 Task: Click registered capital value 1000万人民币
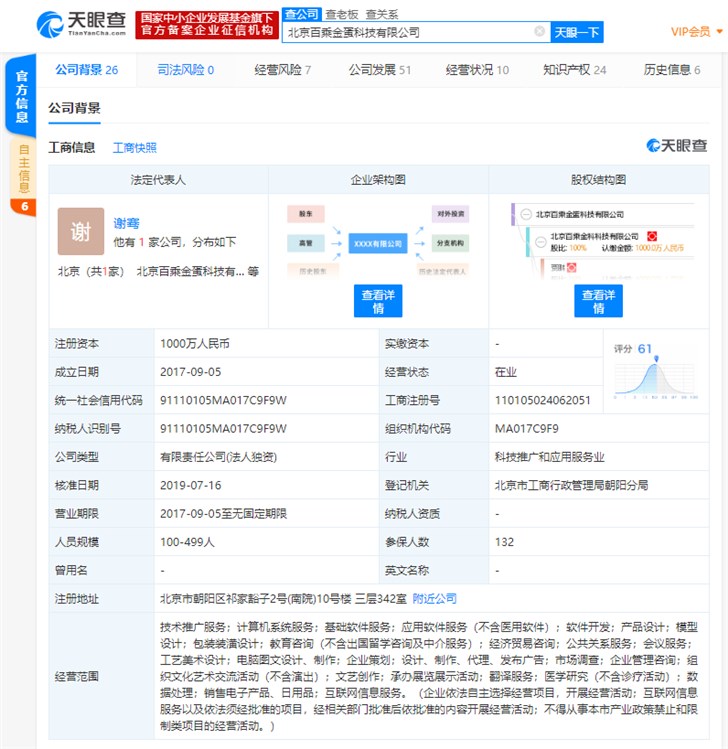tap(194, 343)
